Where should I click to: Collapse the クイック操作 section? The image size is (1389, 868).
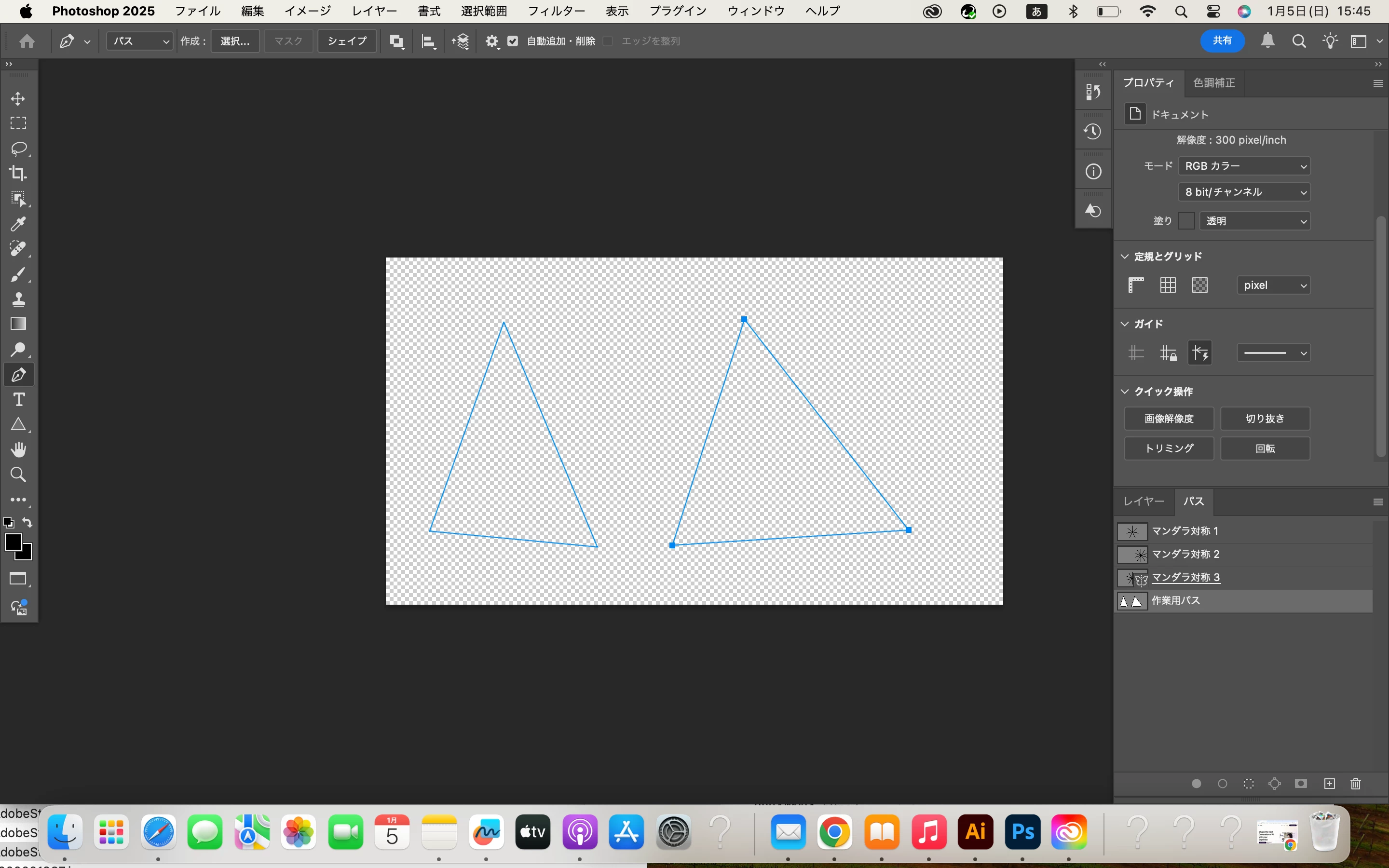1125,392
